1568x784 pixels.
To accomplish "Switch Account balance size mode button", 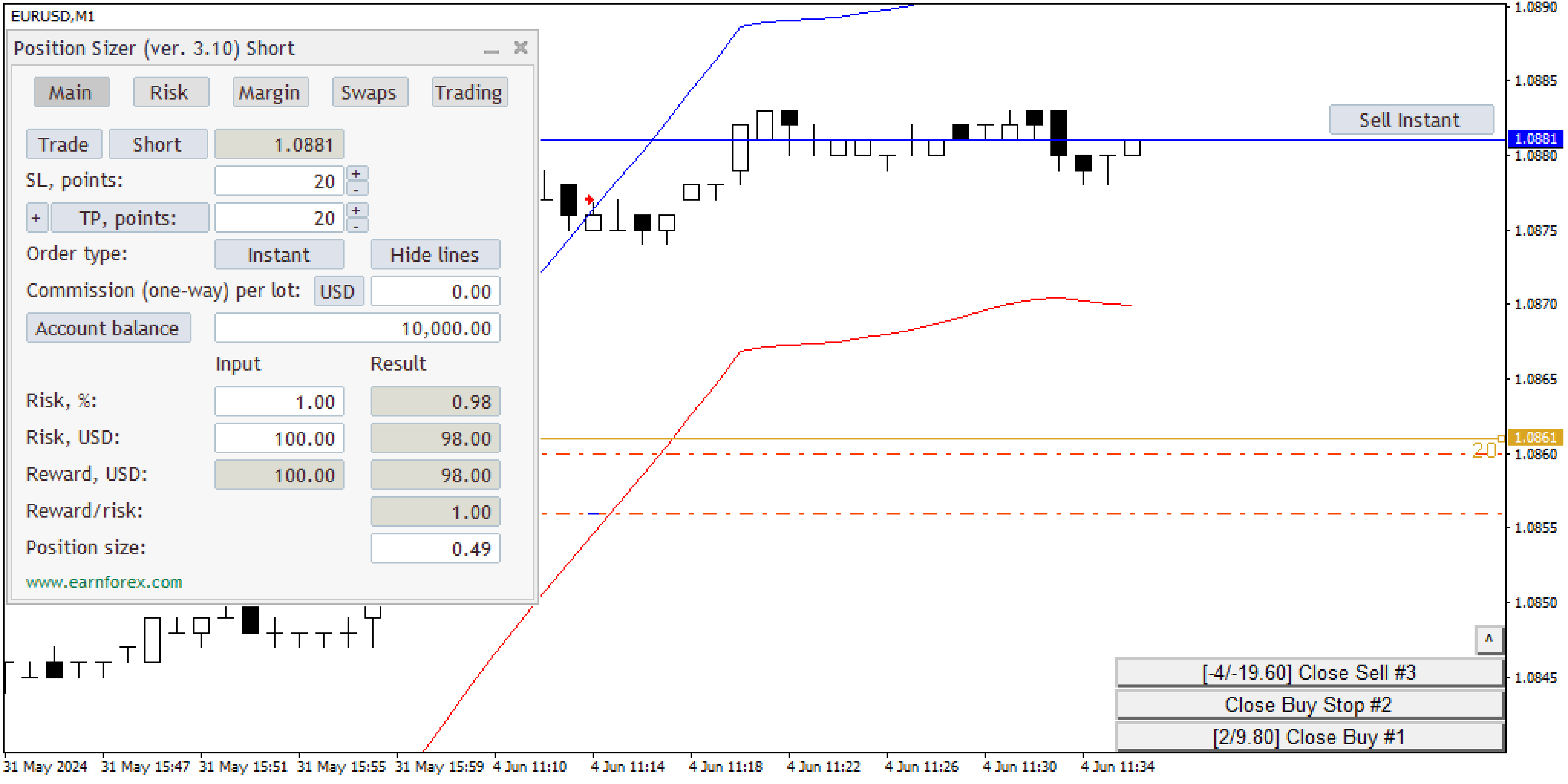I will [108, 328].
